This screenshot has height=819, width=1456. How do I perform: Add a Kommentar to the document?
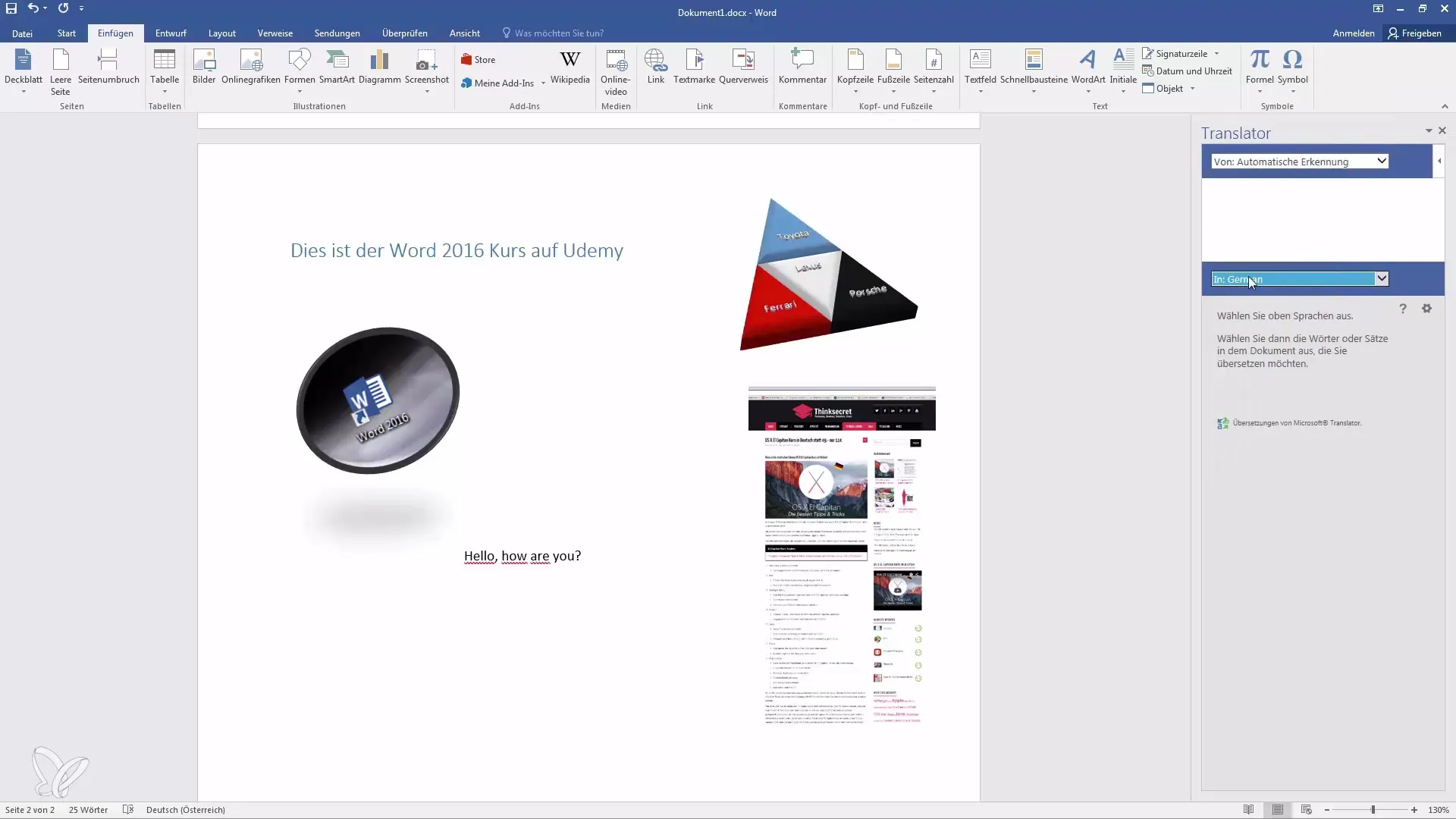tap(802, 67)
